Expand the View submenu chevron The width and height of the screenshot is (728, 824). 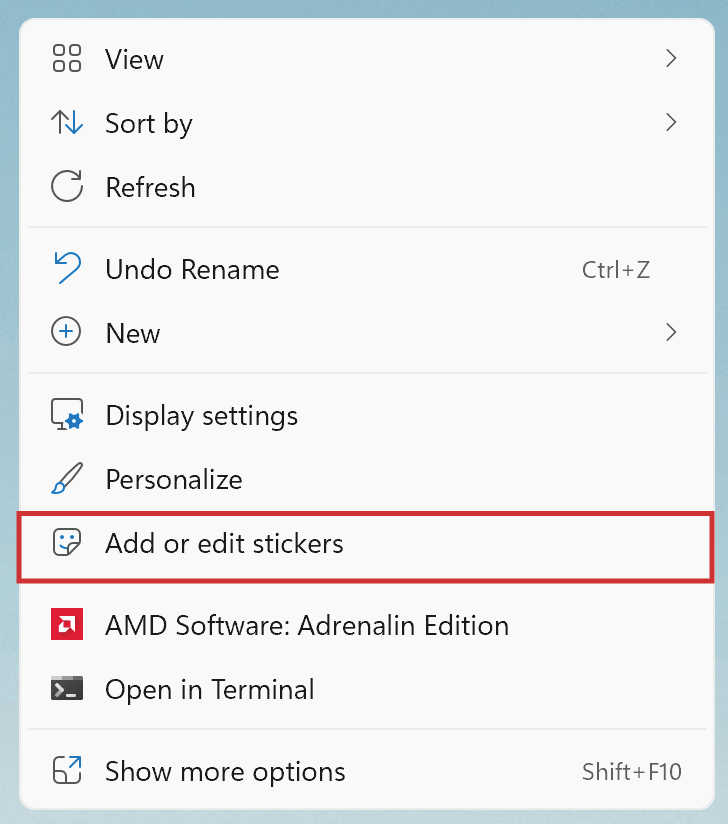click(671, 58)
